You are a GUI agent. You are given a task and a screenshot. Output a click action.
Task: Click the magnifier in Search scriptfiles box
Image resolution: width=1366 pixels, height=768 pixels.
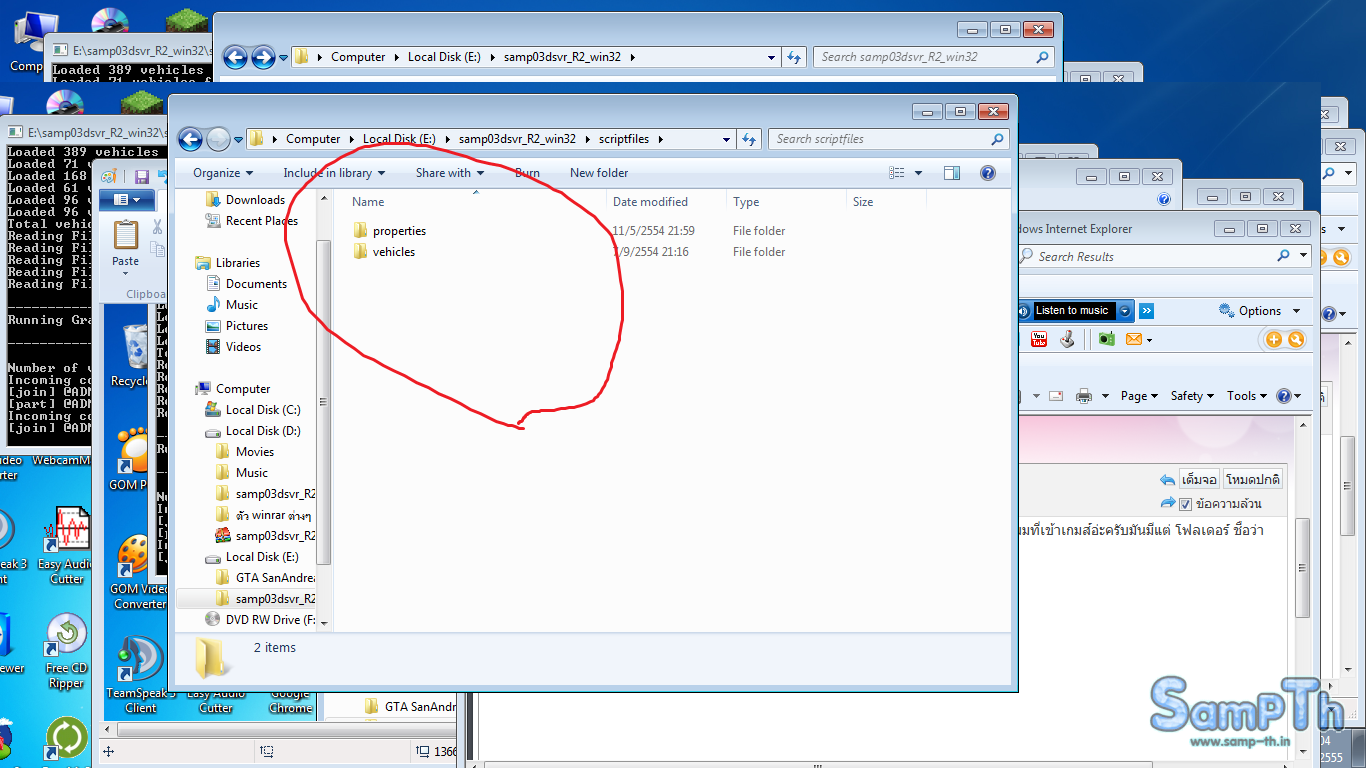point(997,139)
